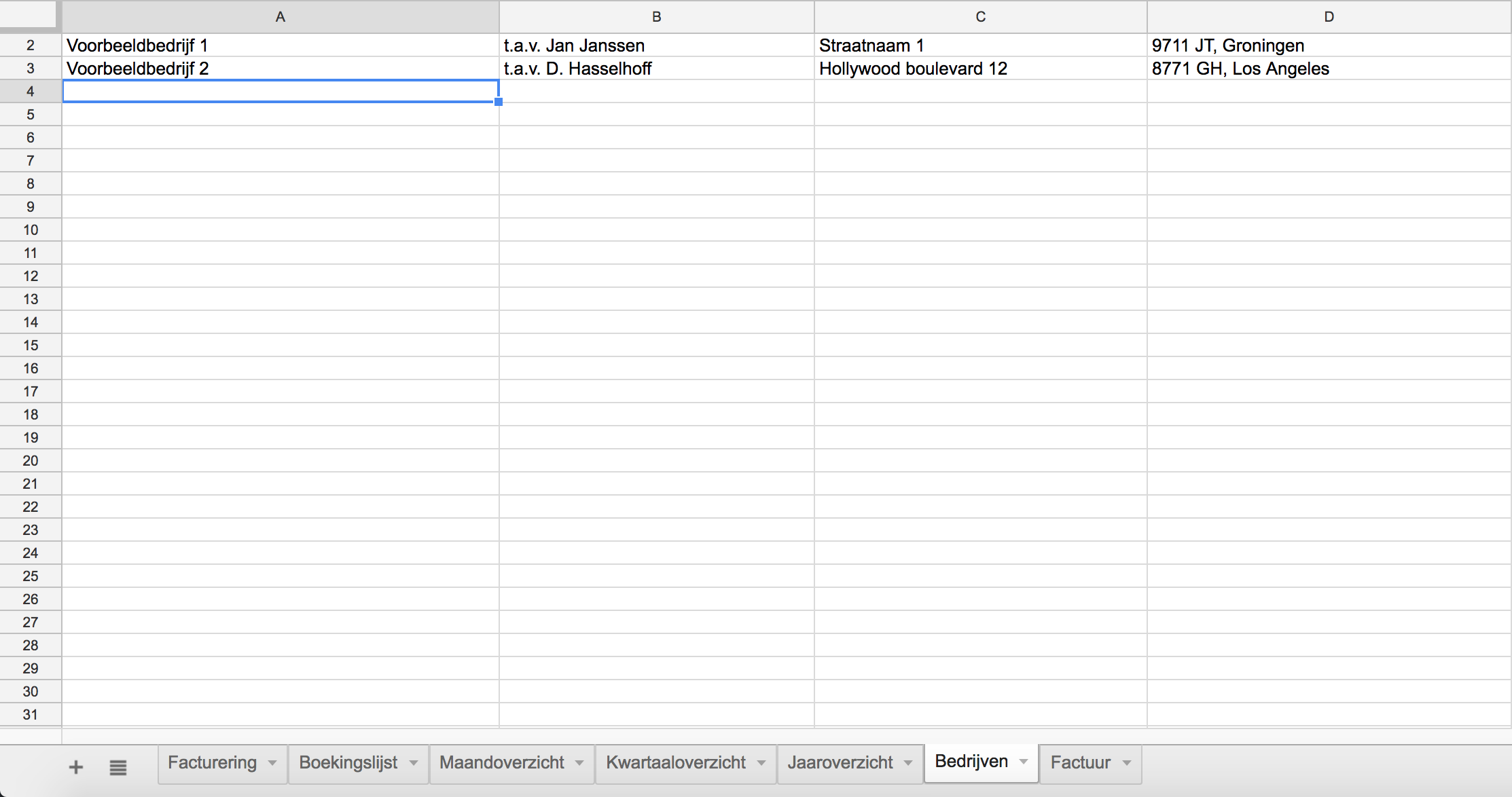This screenshot has width=1512, height=797.
Task: Open the all sheets list icon
Action: point(118,767)
